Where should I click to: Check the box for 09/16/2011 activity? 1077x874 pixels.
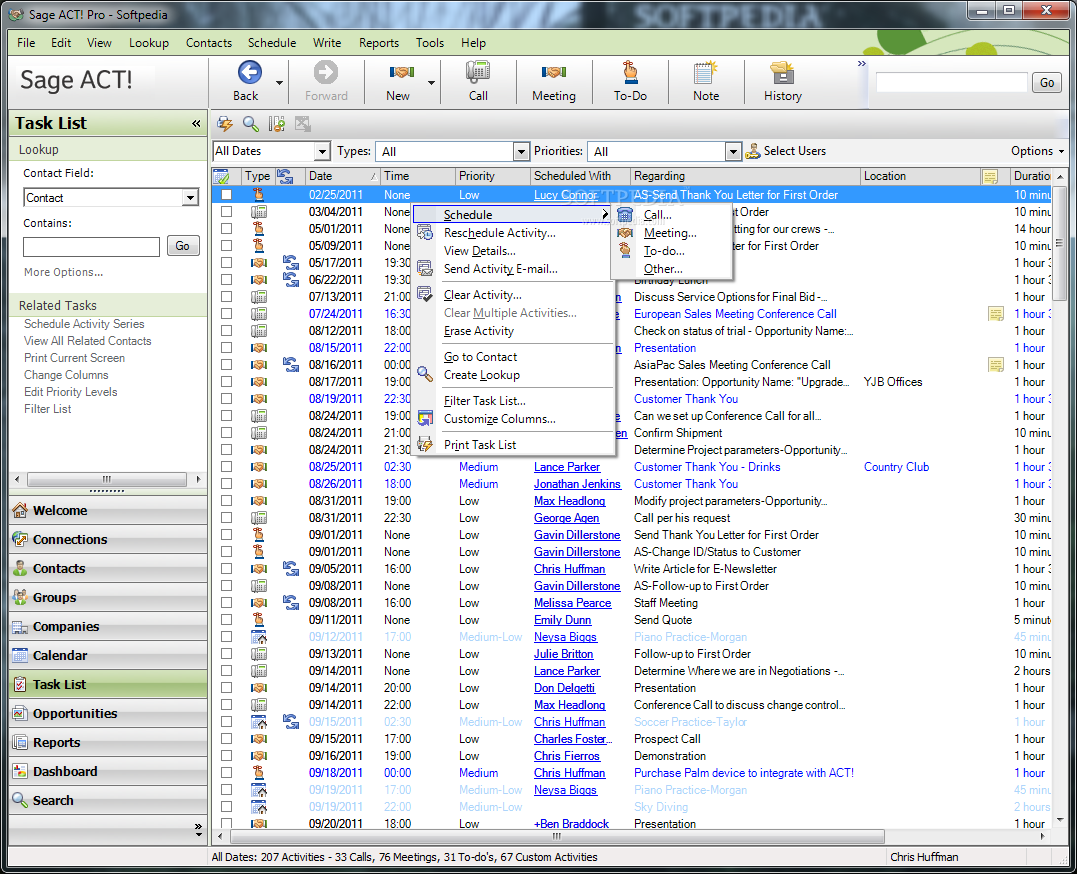tap(226, 756)
